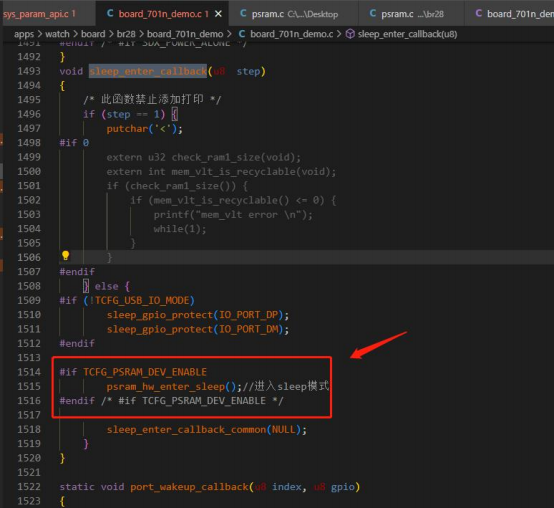Click the C file icon in the breadcrumb path
Screen dimensions: 554x508
coord(242,34)
